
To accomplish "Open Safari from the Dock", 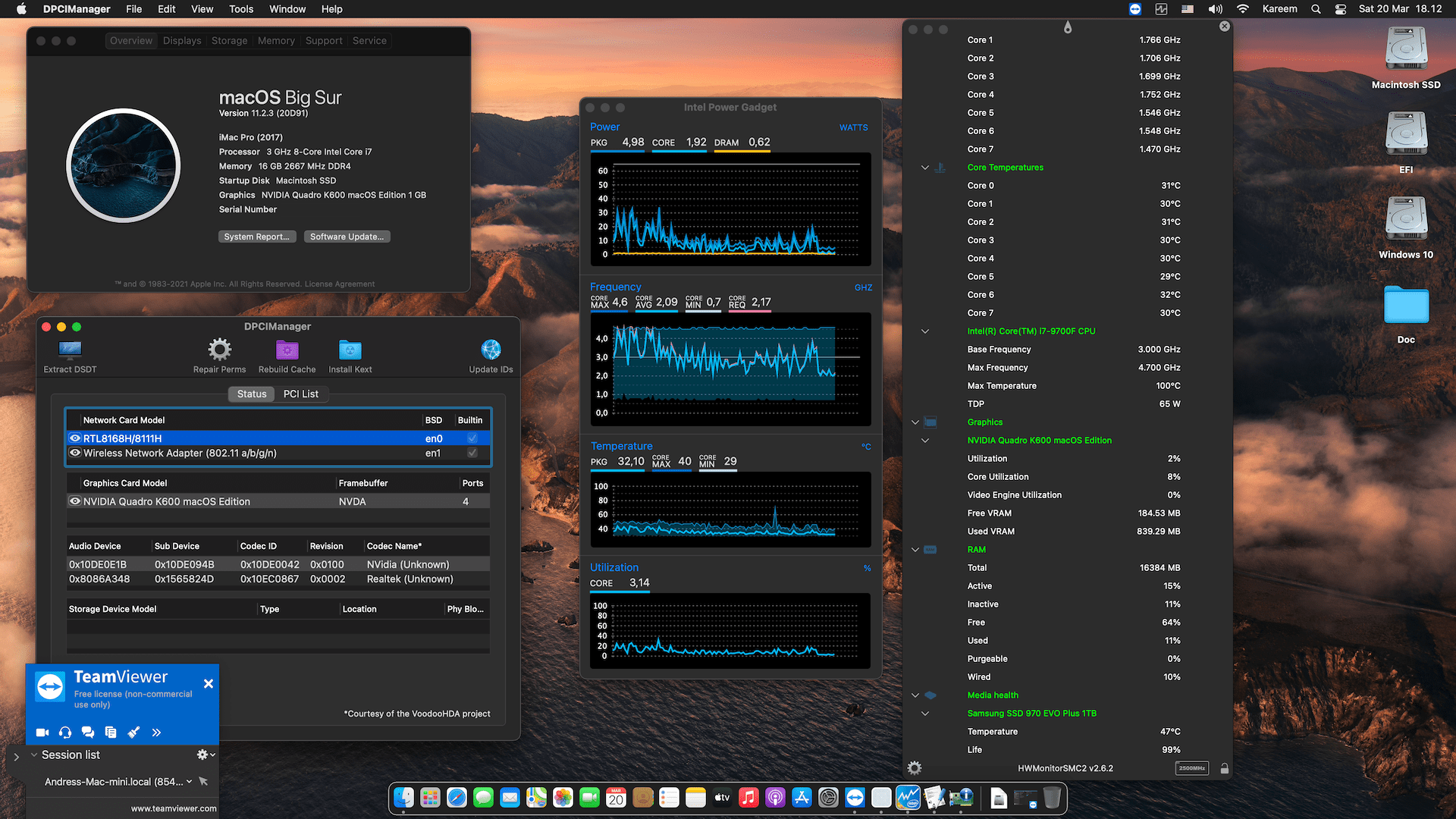I will 457,798.
